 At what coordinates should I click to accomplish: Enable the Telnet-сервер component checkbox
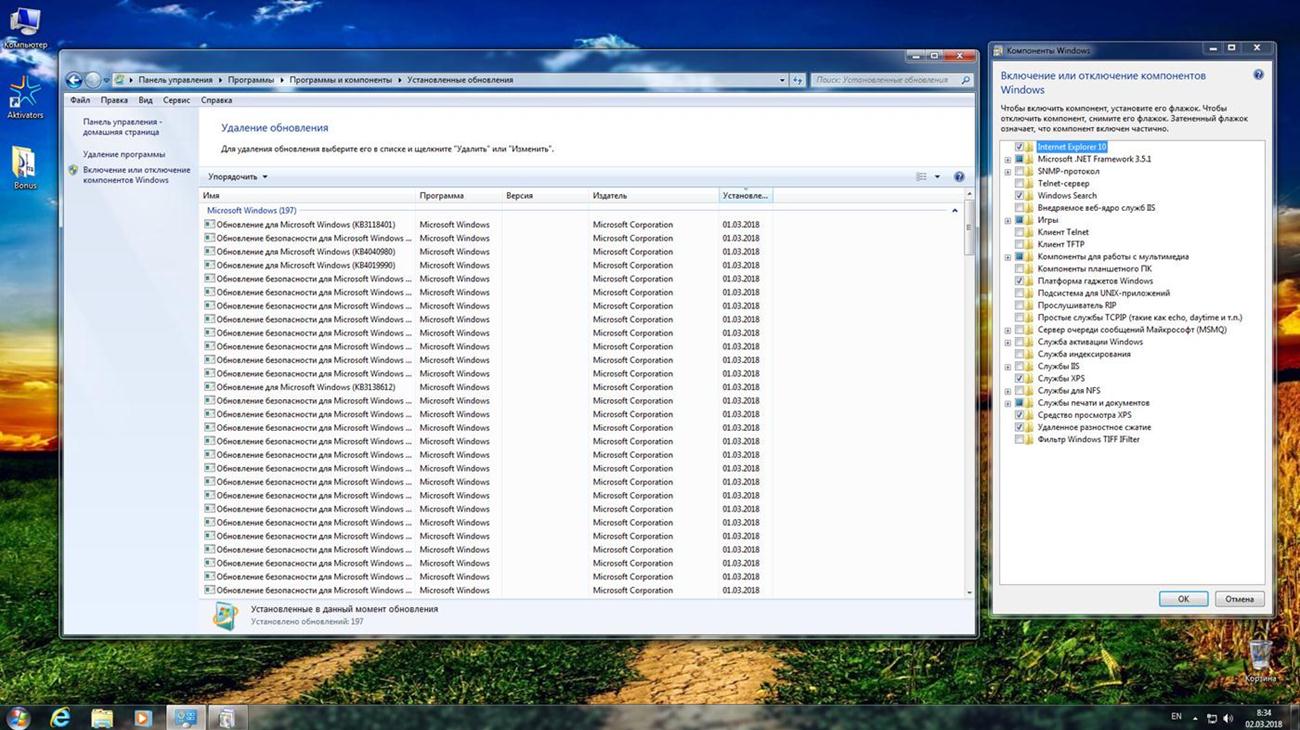tap(1019, 184)
